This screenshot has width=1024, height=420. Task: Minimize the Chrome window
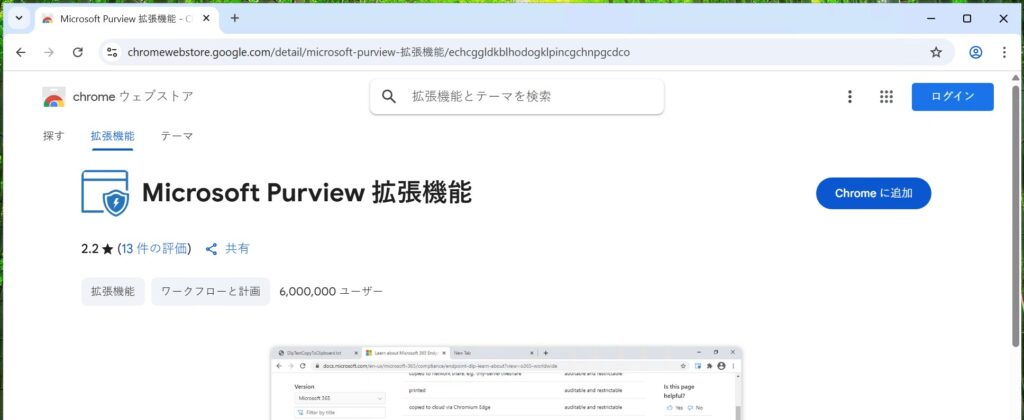(931, 19)
